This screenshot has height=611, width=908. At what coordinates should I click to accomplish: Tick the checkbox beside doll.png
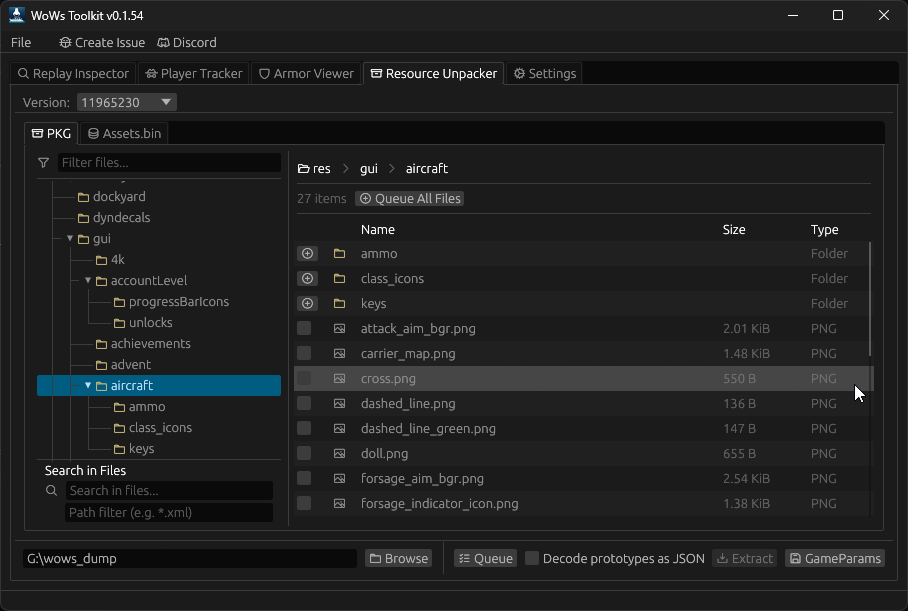[x=306, y=453]
